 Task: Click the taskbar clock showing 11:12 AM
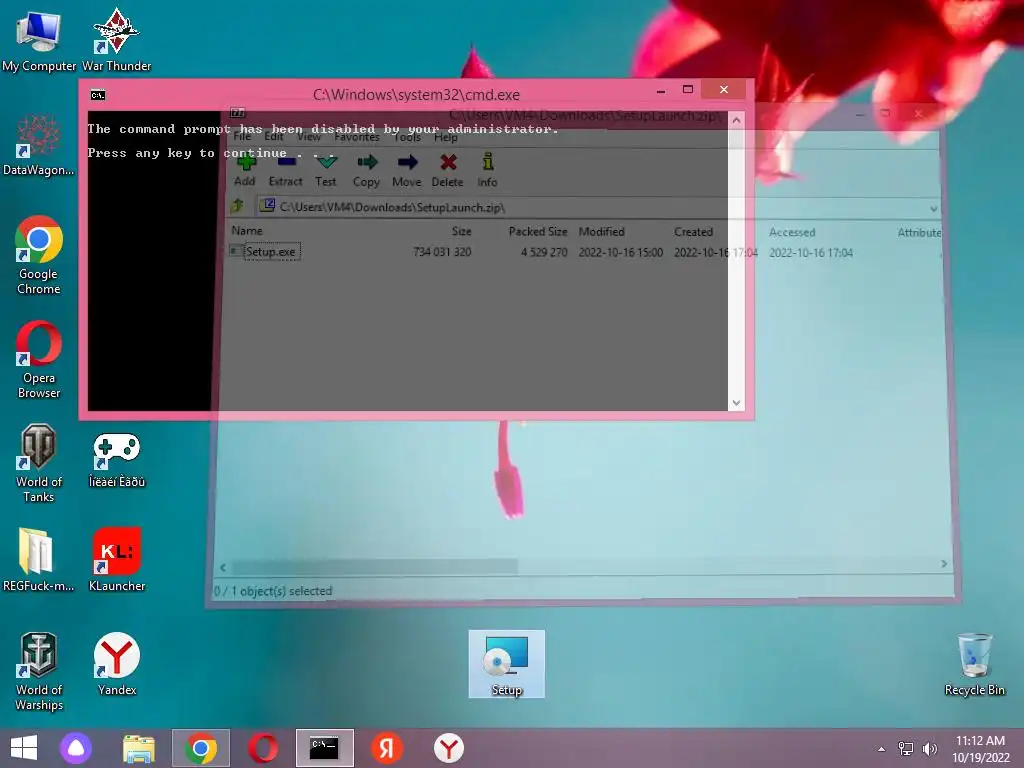click(981, 749)
